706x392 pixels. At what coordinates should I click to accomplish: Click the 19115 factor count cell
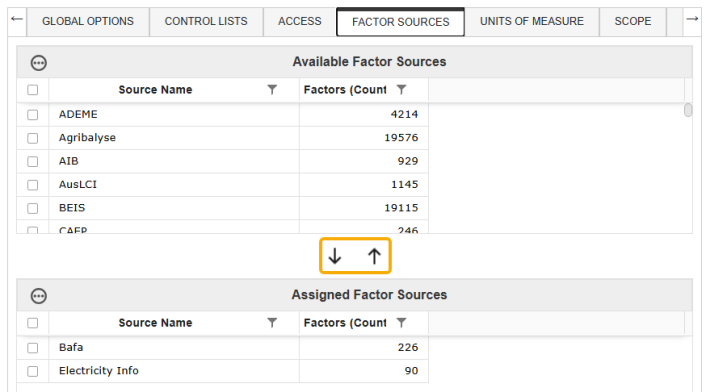coord(364,208)
